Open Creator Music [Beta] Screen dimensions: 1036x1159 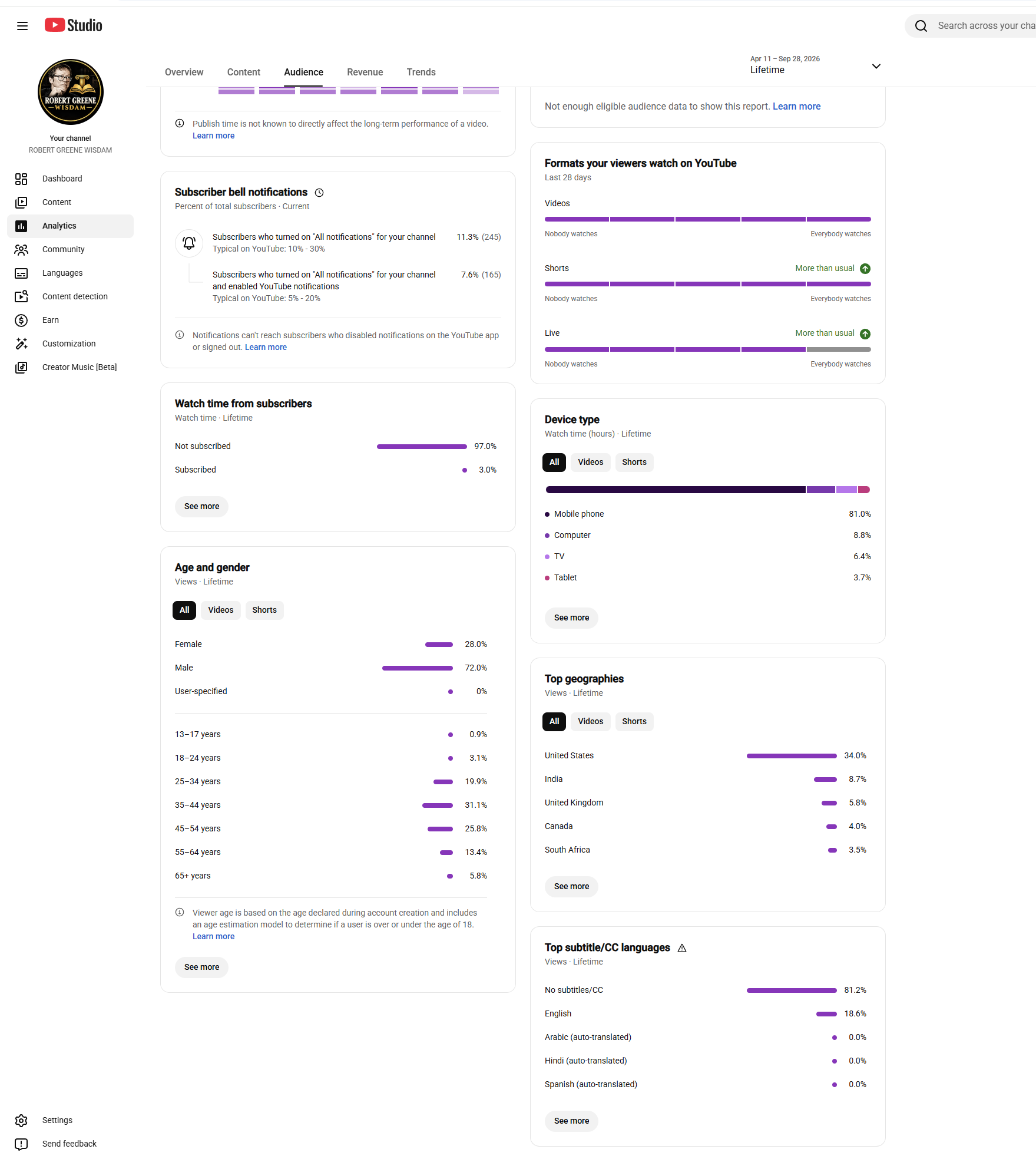70,367
